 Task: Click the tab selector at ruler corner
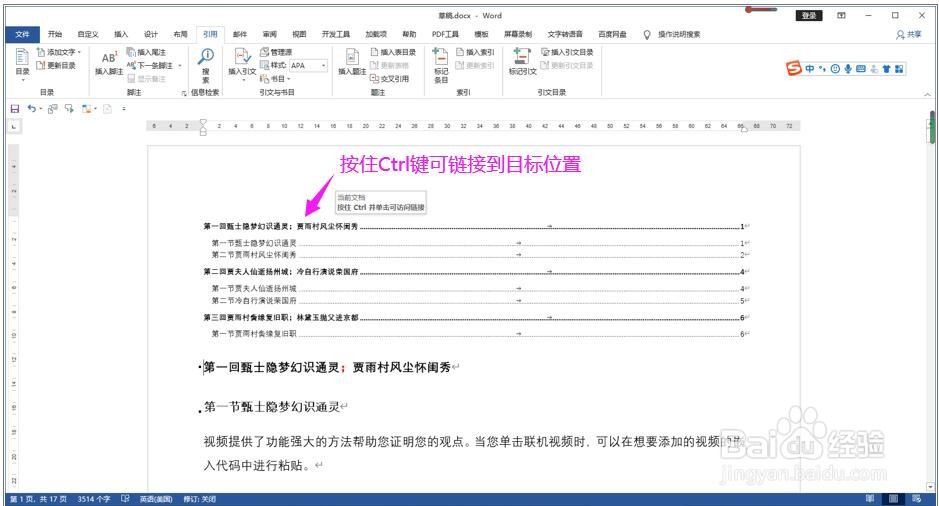[x=14, y=126]
